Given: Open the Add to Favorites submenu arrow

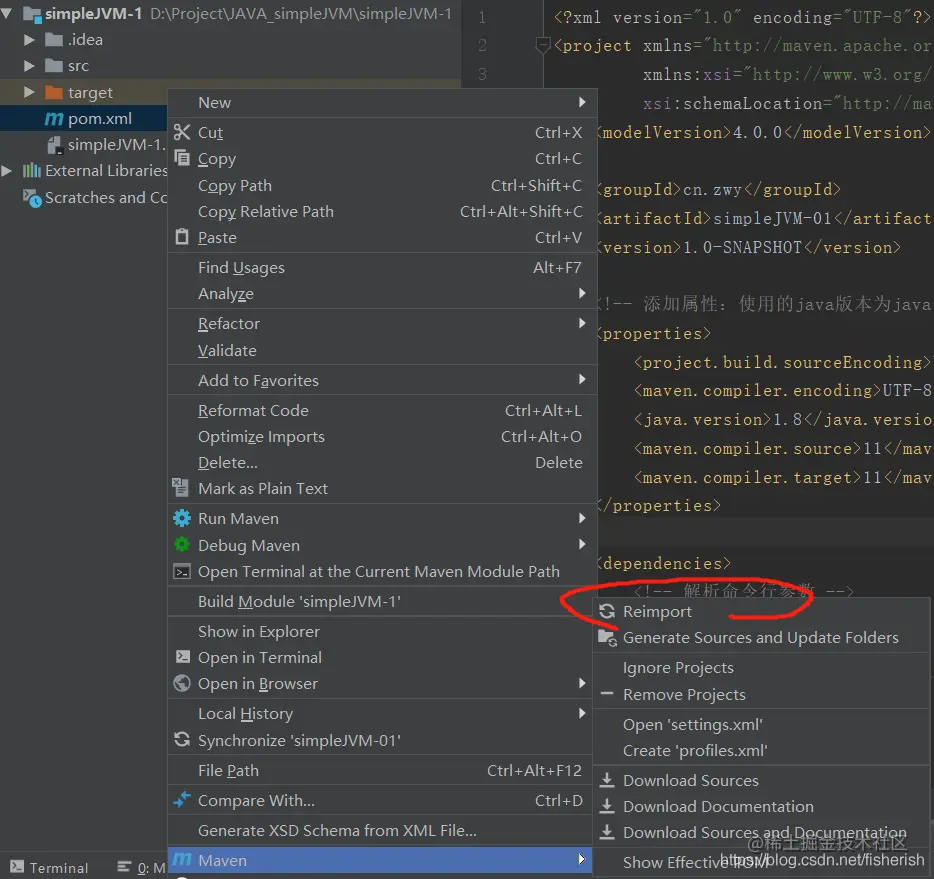Looking at the screenshot, I should (x=582, y=379).
